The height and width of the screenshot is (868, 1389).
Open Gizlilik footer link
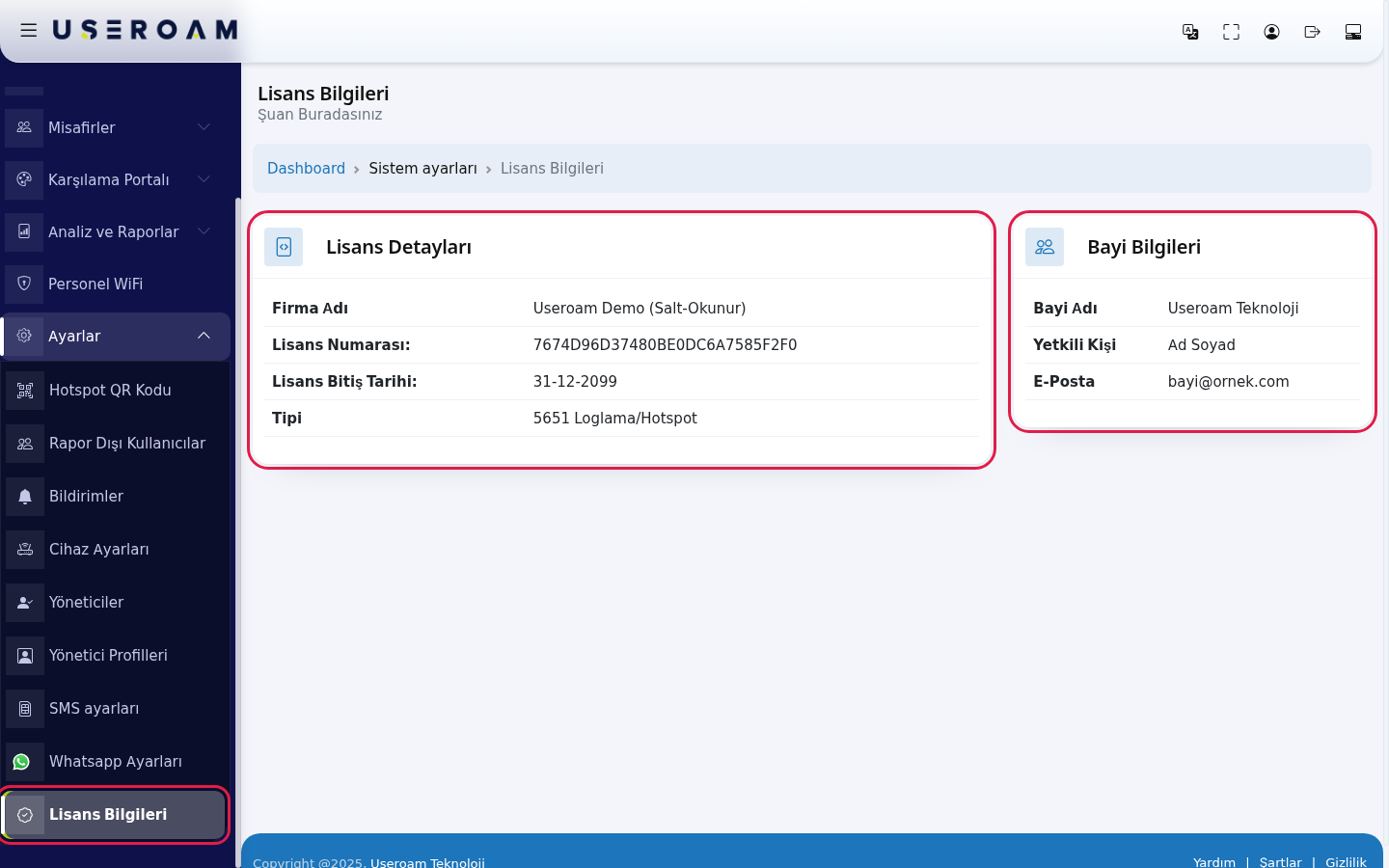click(x=1346, y=861)
